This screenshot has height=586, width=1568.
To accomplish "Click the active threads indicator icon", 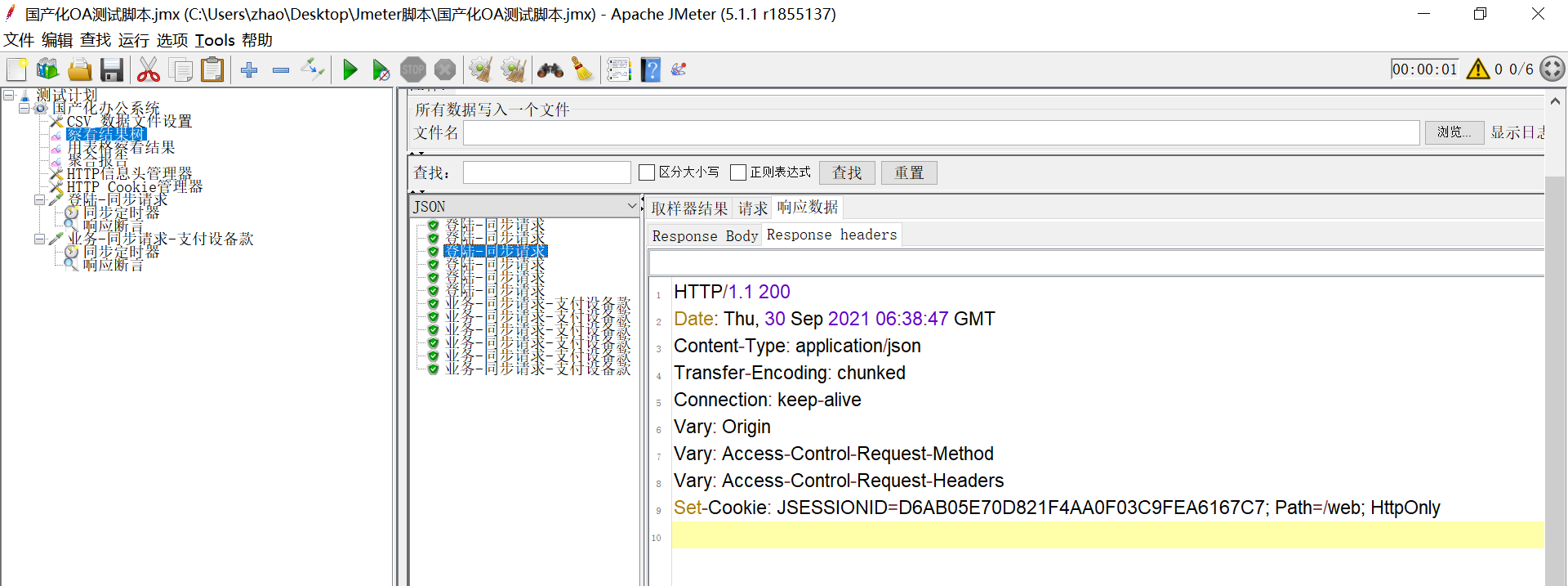I will 1552,69.
